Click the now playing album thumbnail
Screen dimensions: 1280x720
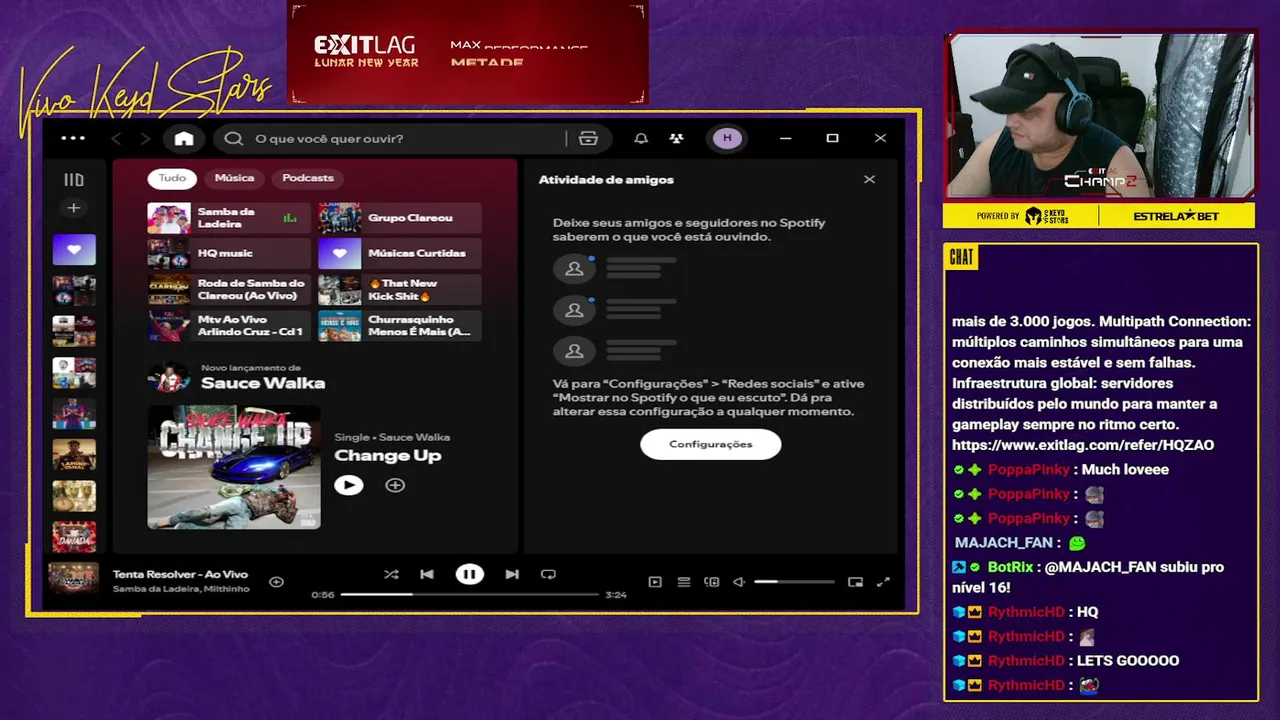point(74,580)
